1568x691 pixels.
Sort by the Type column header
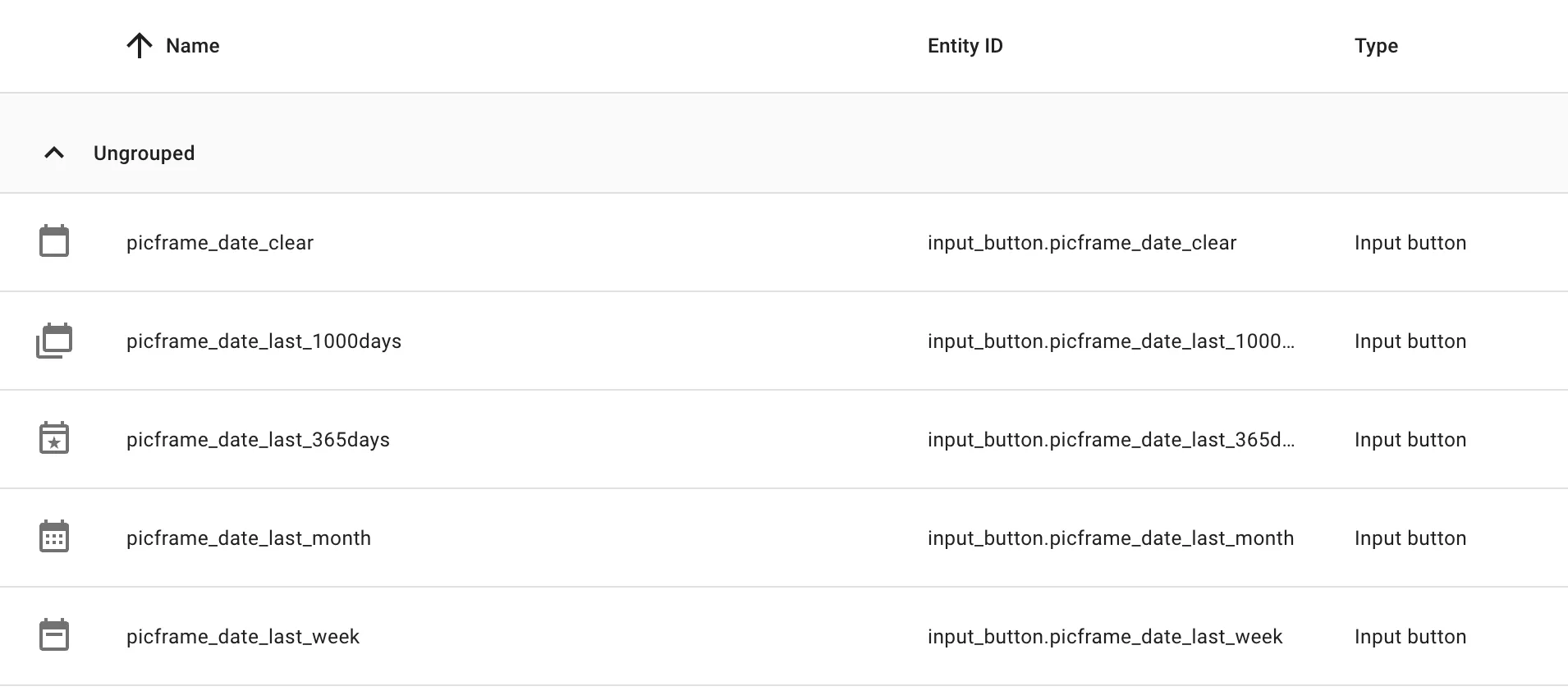(1376, 46)
